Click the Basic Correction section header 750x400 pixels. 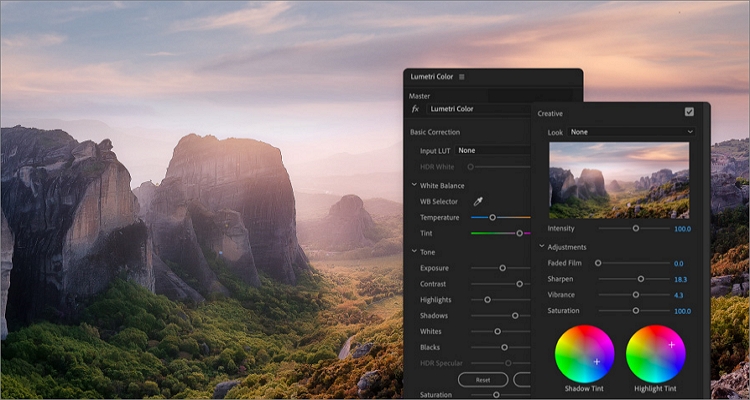pyautogui.click(x=435, y=132)
